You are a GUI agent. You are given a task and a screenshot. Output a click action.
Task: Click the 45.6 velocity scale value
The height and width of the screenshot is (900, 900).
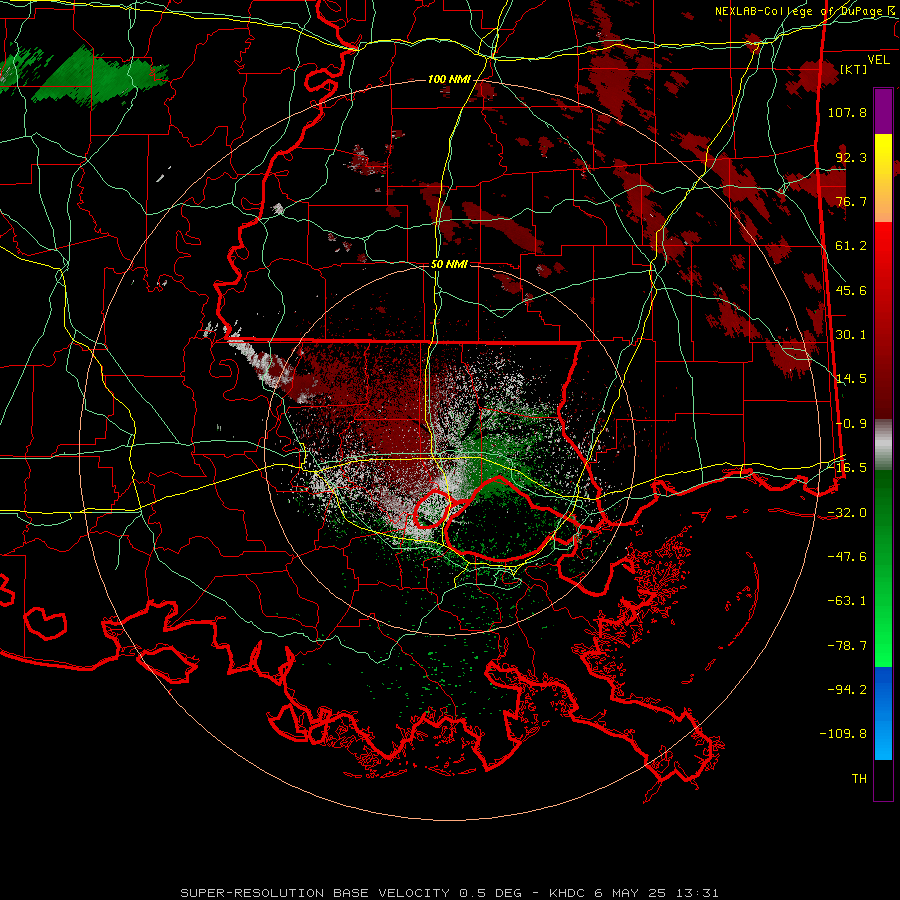851,290
